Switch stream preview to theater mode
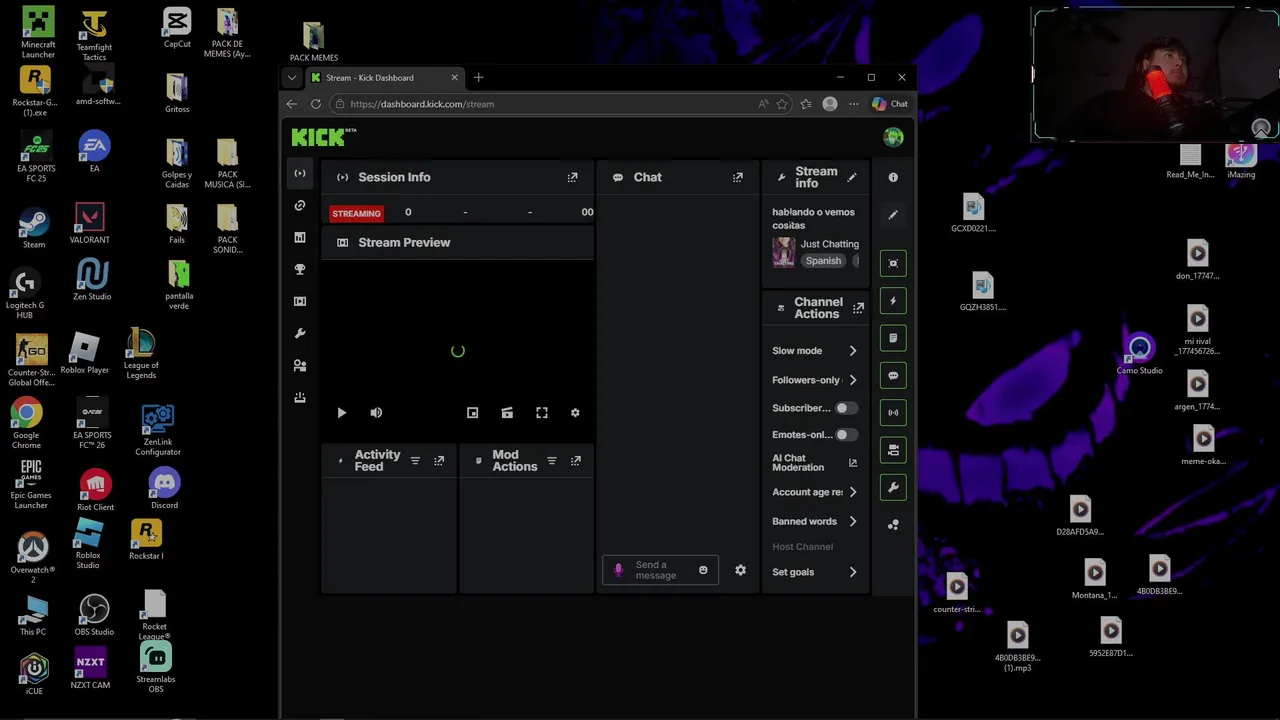This screenshot has height=720, width=1280. tap(507, 412)
